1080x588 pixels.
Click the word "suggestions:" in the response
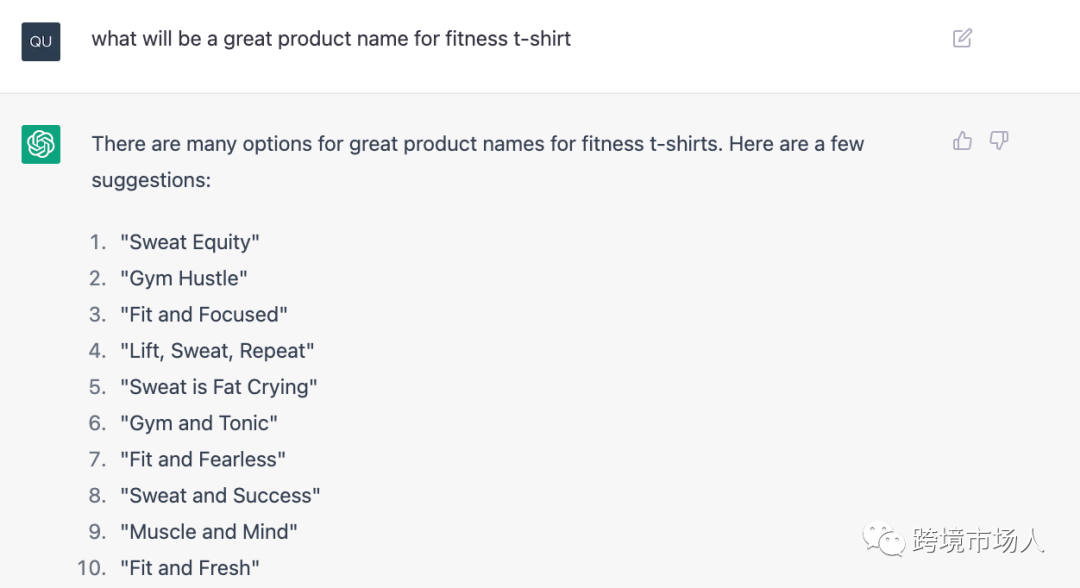[151, 180]
